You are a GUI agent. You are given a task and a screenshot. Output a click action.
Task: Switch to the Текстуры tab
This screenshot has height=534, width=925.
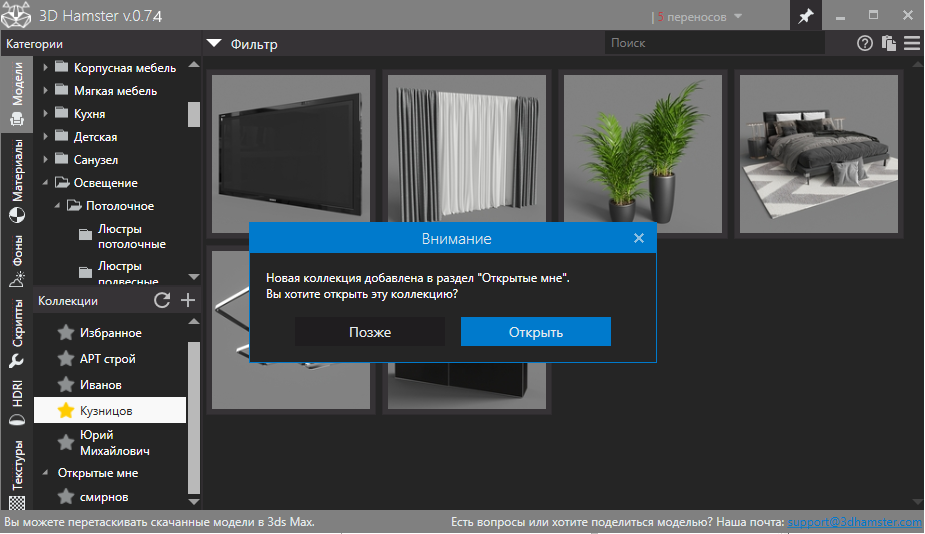point(17,474)
